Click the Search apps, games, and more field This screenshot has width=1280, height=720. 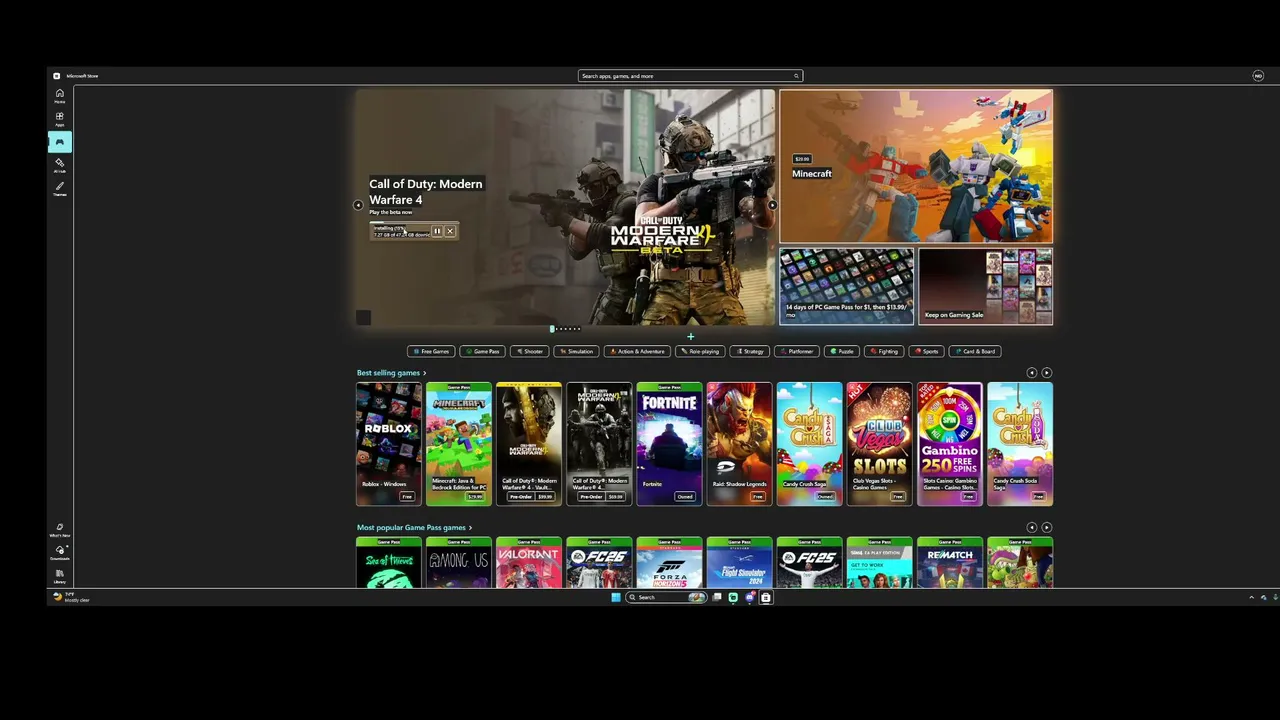[690, 76]
